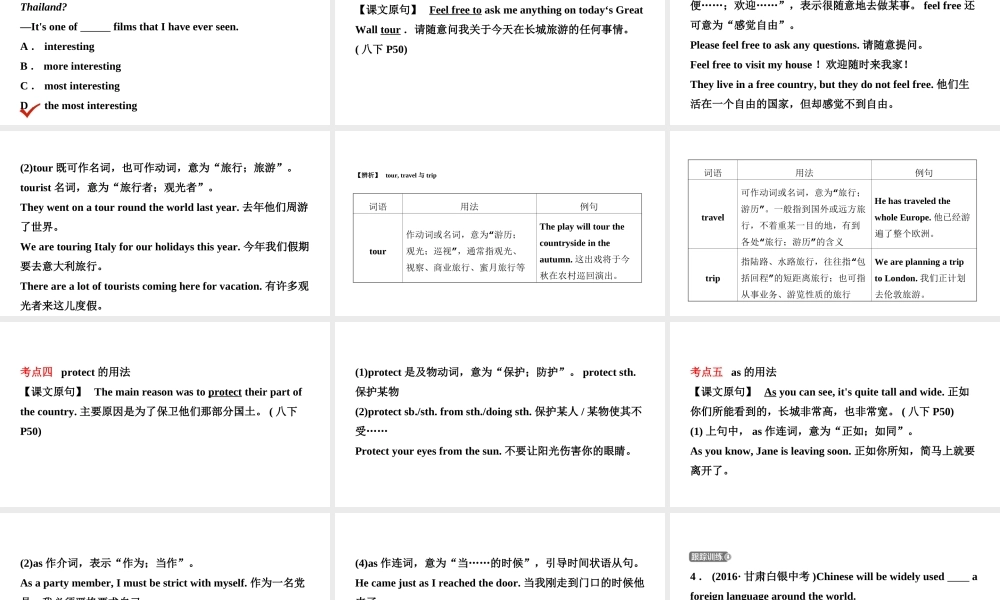1000x600 pixels.
Task: Click the sentence 'It's one of ___ films'
Action: coord(129,27)
